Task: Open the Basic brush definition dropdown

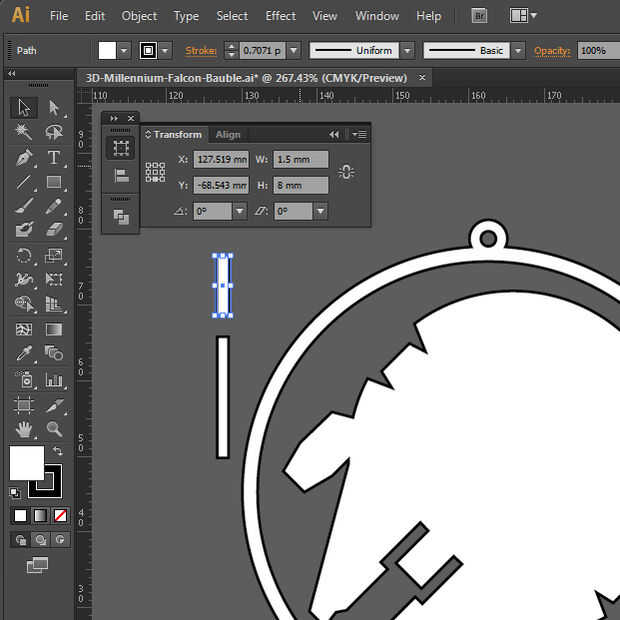Action: coord(517,51)
